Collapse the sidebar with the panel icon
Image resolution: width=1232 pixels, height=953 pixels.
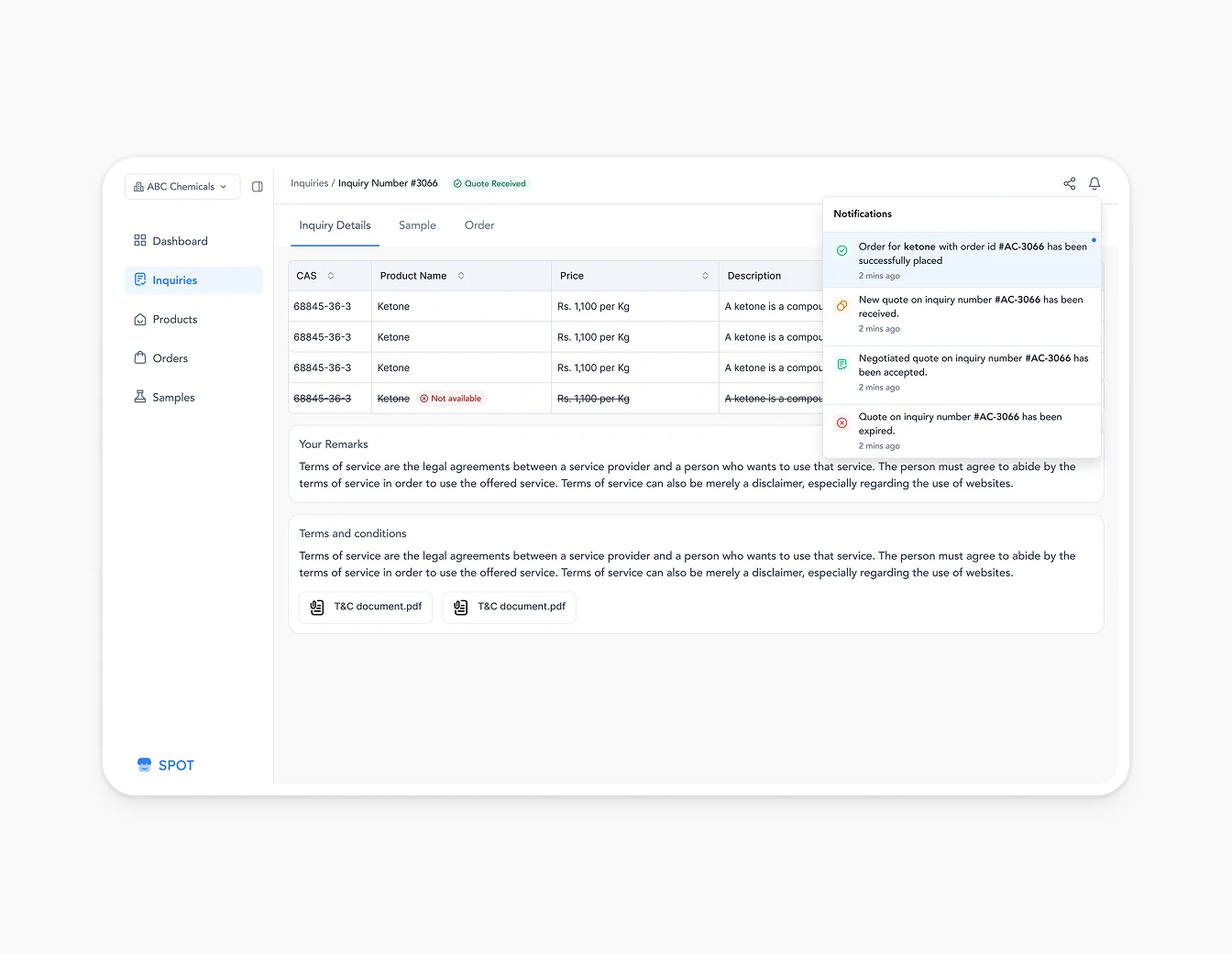coord(257,186)
